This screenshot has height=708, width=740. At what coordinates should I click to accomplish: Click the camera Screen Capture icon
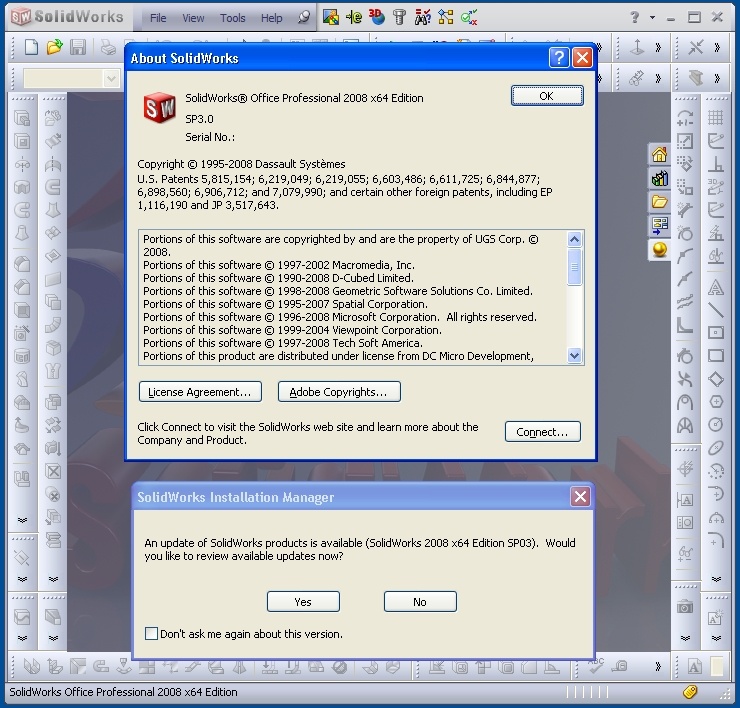685,607
